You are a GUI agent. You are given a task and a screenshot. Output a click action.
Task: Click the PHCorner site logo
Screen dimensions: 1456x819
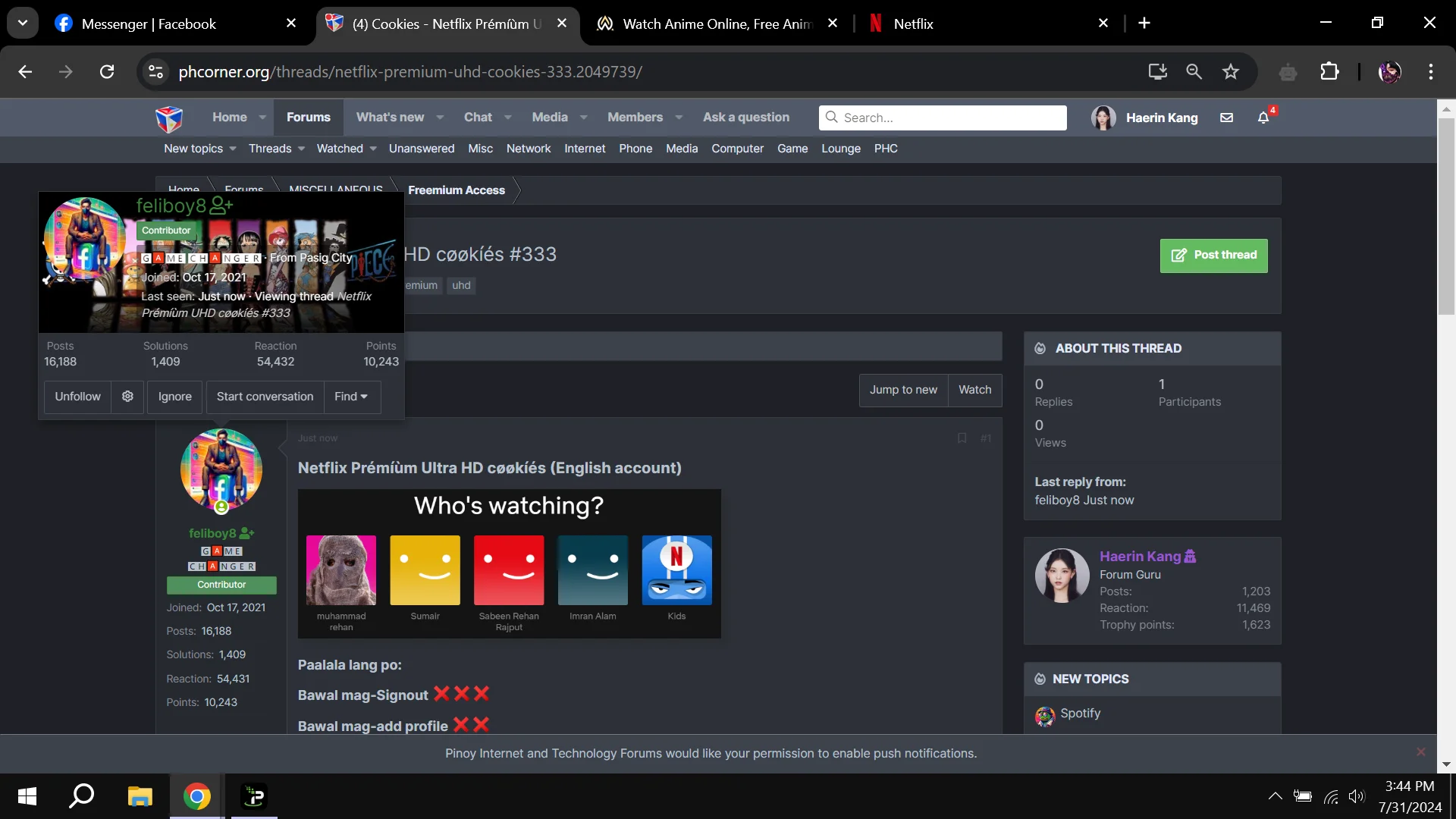(x=169, y=118)
